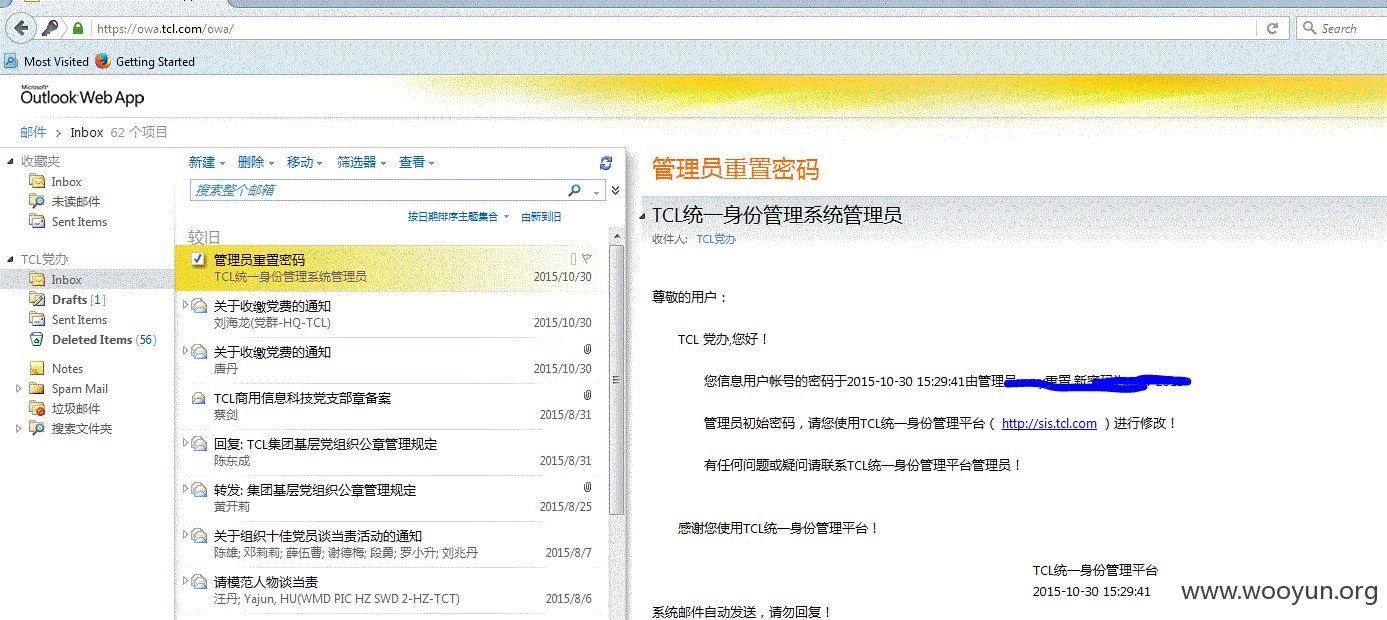This screenshot has width=1387, height=620.
Task: Collapse the 收藏夹 favorites group
Action: [11, 162]
